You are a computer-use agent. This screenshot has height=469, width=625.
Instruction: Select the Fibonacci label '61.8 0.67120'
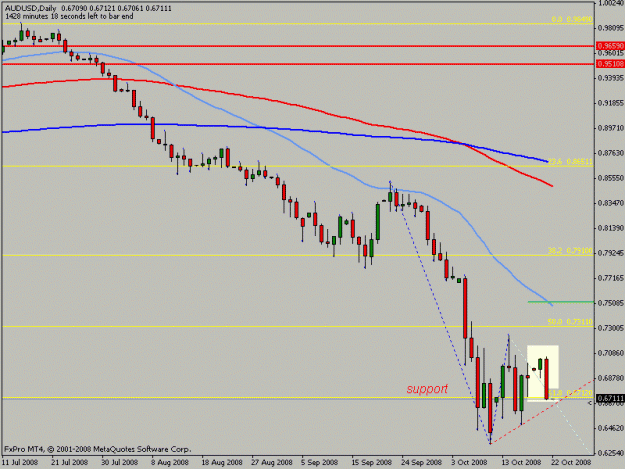click(x=570, y=393)
